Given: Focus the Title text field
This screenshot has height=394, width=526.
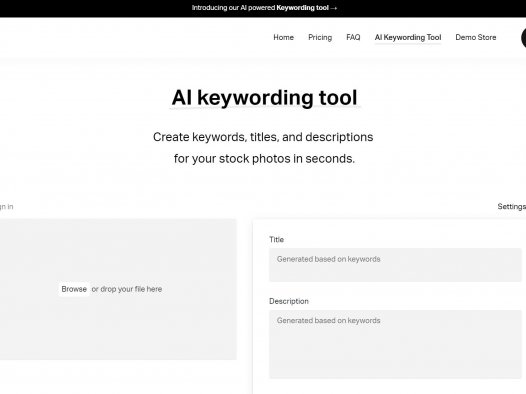Looking at the screenshot, I should 395,265.
